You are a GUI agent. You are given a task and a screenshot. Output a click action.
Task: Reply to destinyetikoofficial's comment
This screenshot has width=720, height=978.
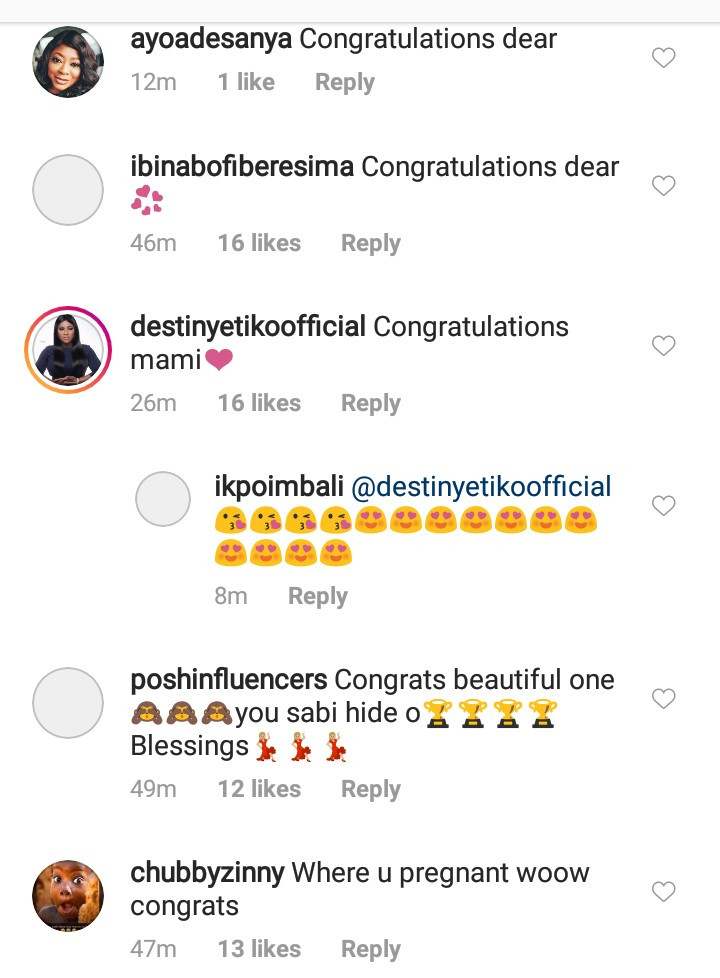[x=370, y=403]
